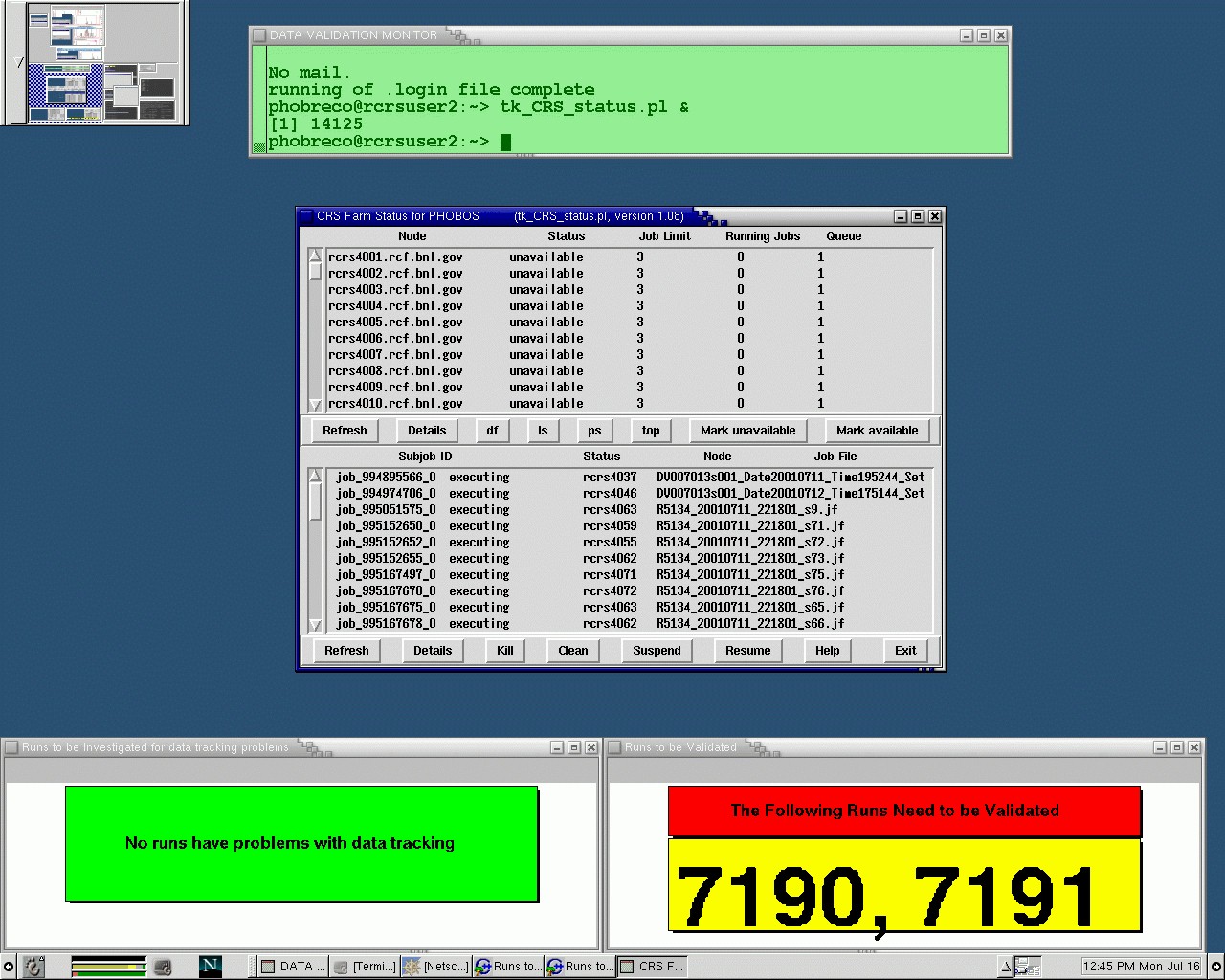This screenshot has height=980, width=1225.
Task: Refresh the subjob list
Action: point(346,651)
